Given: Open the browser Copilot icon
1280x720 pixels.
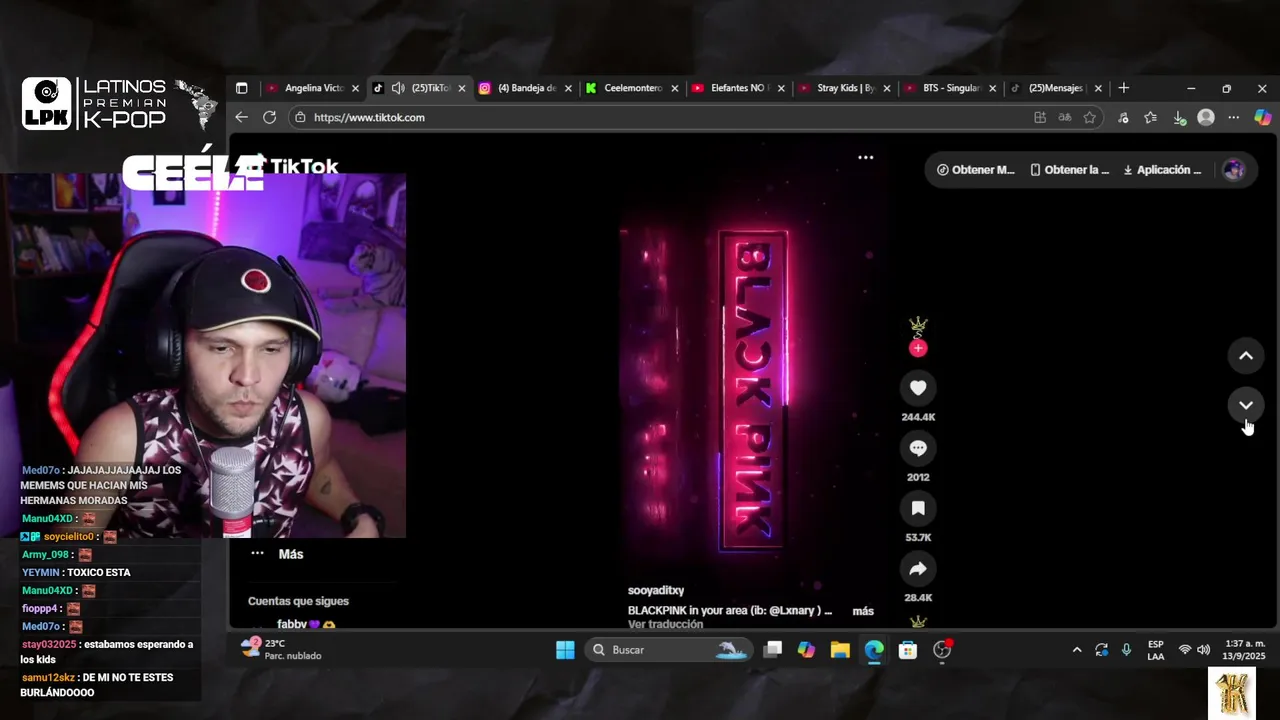Looking at the screenshot, I should pos(1262,117).
